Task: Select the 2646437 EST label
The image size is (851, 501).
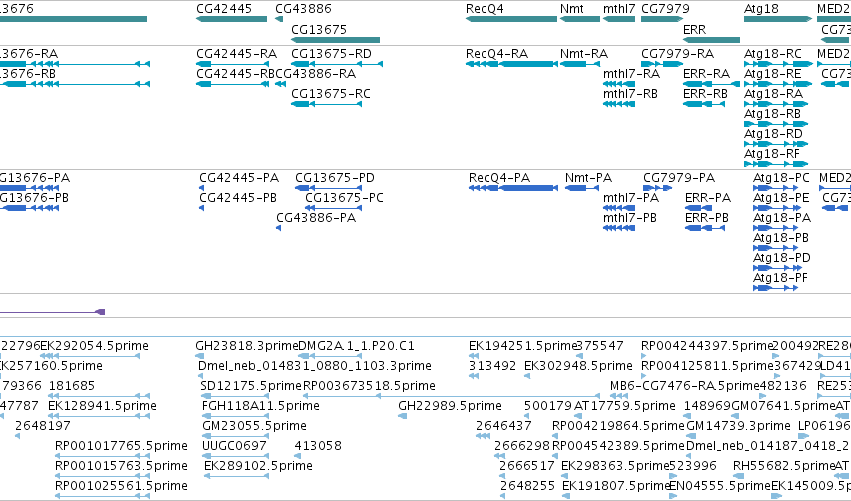Action: click(x=504, y=426)
